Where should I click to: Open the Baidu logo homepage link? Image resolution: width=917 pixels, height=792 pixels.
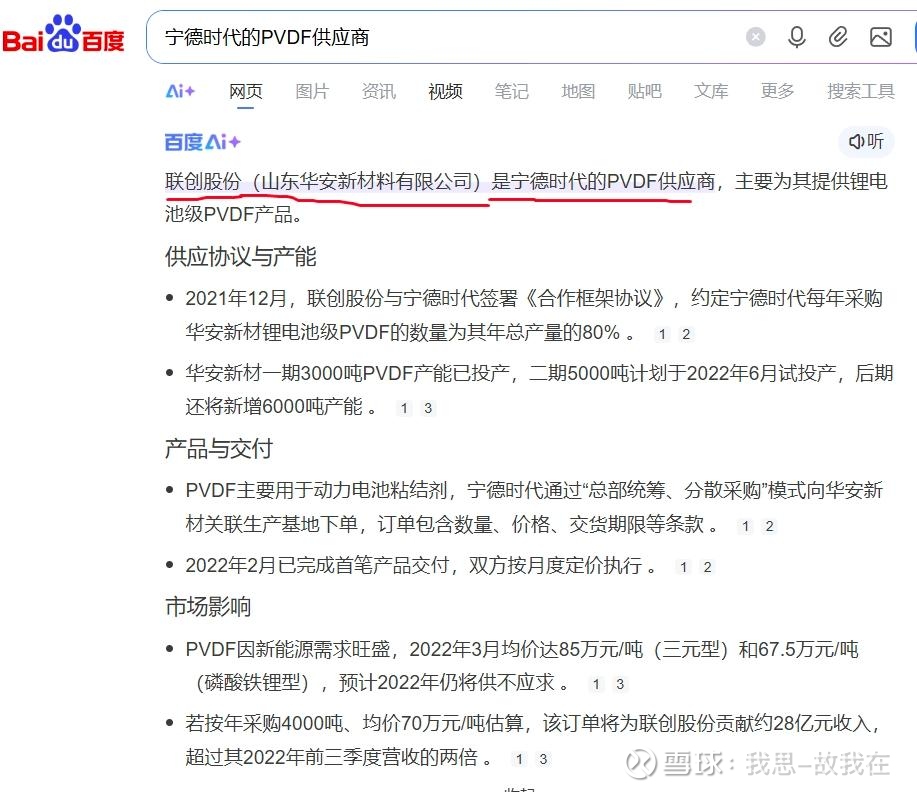(x=63, y=34)
